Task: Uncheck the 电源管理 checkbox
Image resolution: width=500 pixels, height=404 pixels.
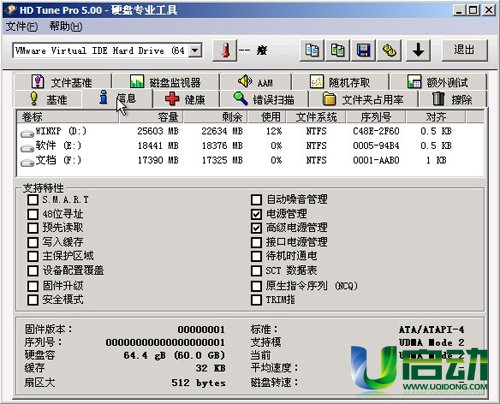Action: coord(256,214)
